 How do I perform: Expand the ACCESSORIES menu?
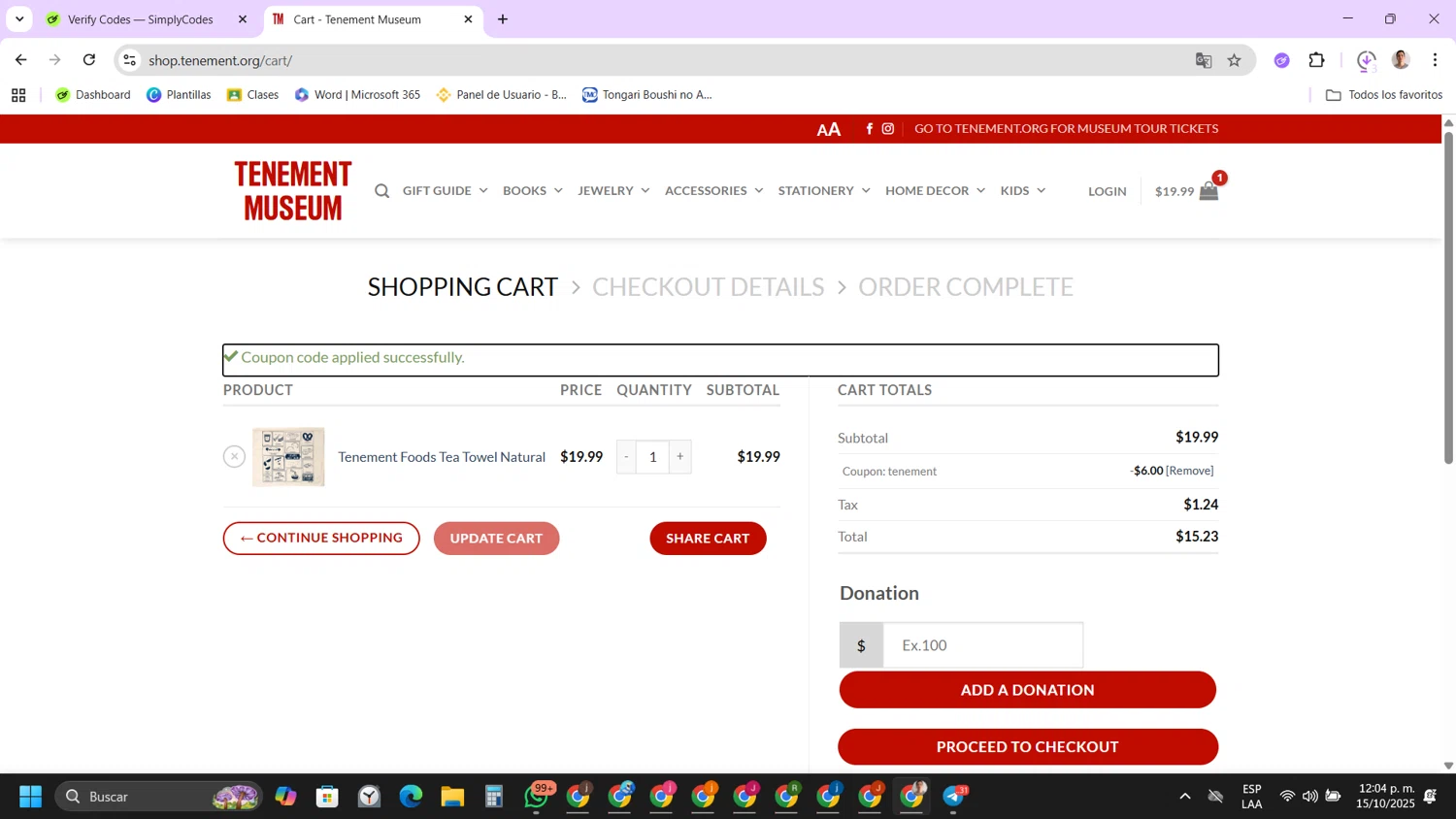(714, 191)
